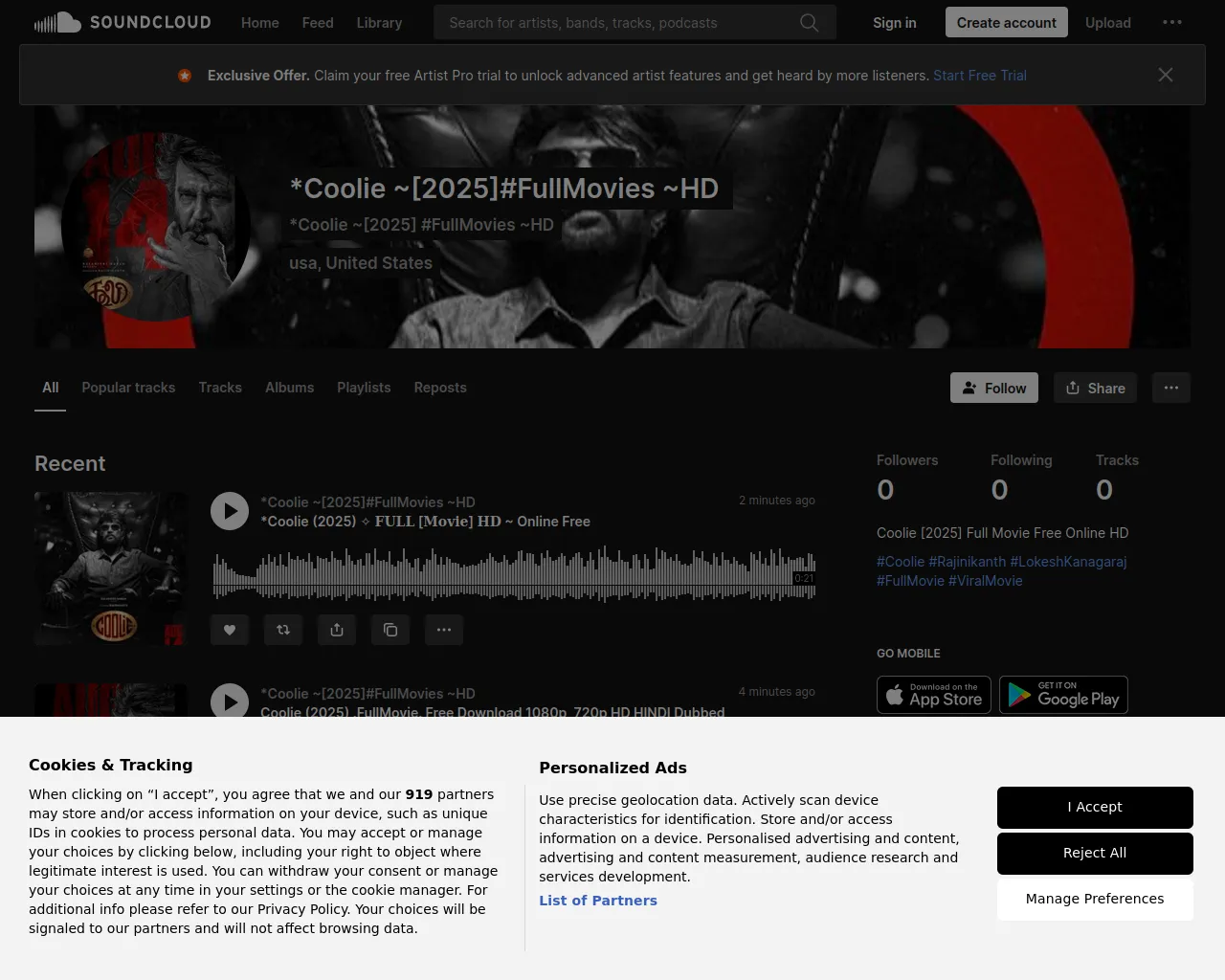Image resolution: width=1225 pixels, height=980 pixels.
Task: Click Create account button
Action: click(1007, 22)
